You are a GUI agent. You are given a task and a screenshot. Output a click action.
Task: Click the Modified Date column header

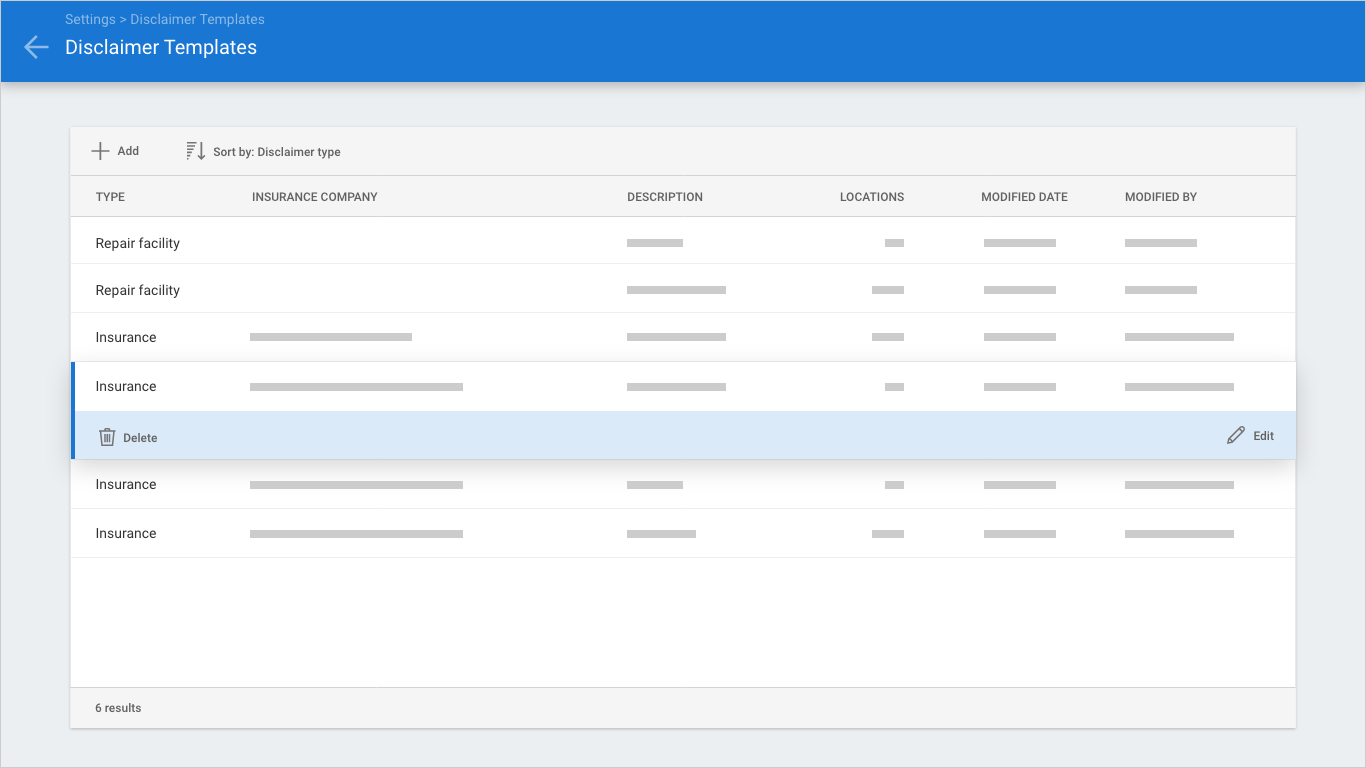(1024, 197)
